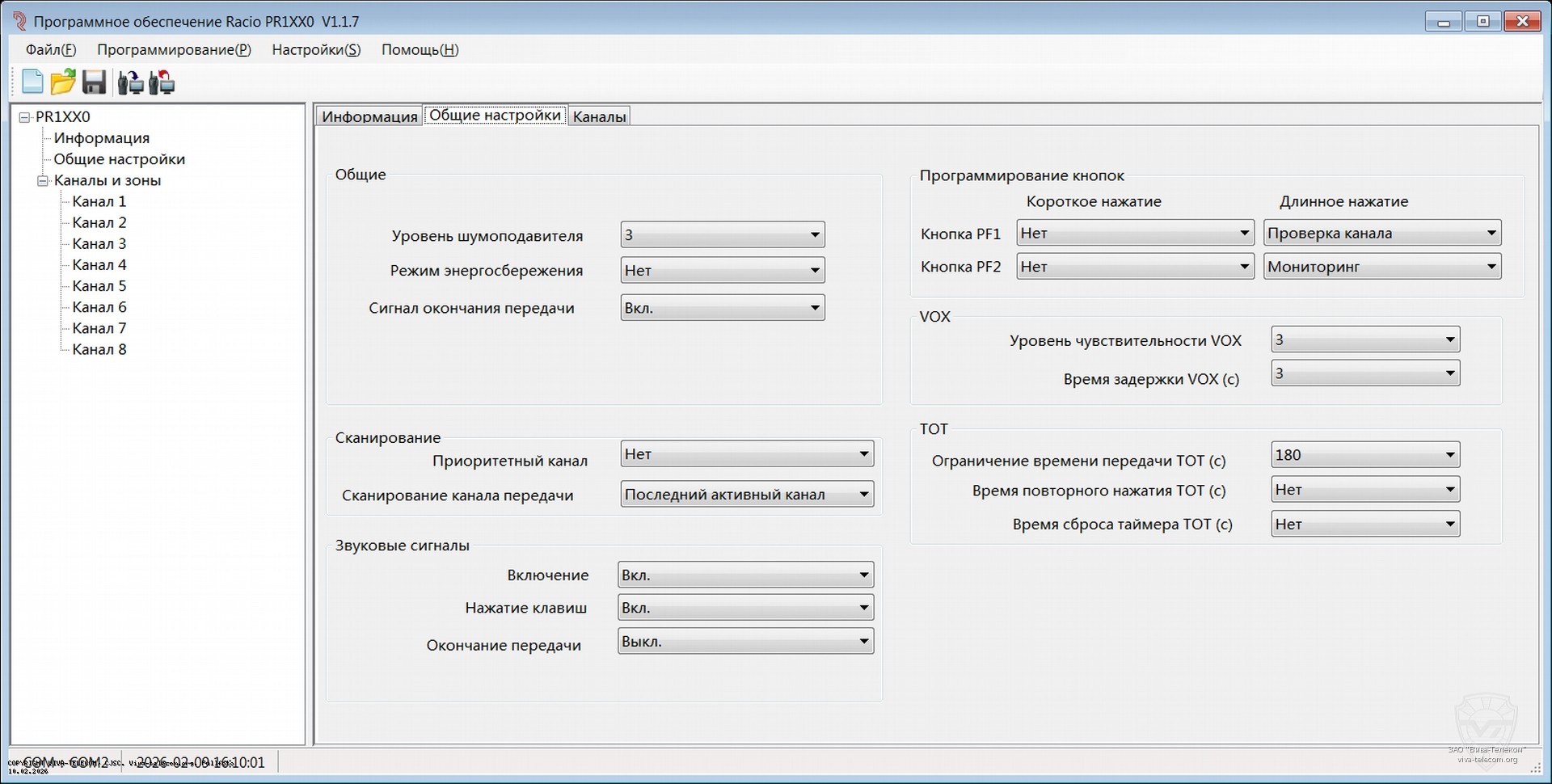Open the Программирование menu
Viewport: 1552px width, 784px height.
(174, 50)
